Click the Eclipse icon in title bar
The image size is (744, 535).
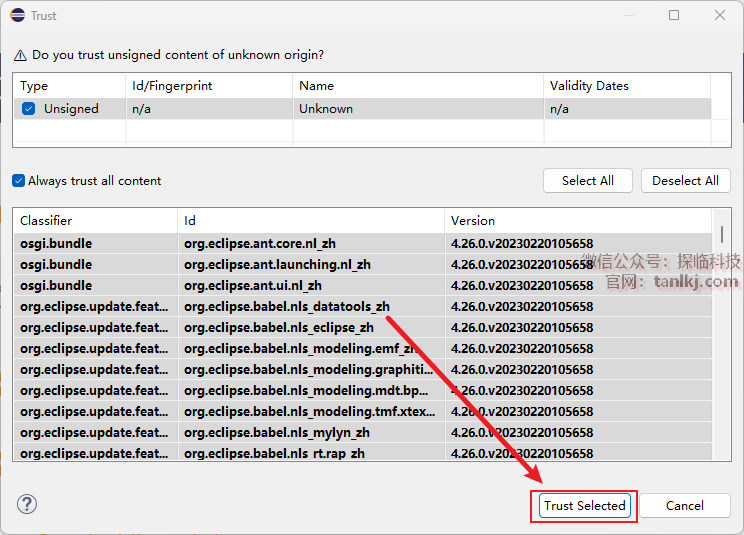[15, 15]
